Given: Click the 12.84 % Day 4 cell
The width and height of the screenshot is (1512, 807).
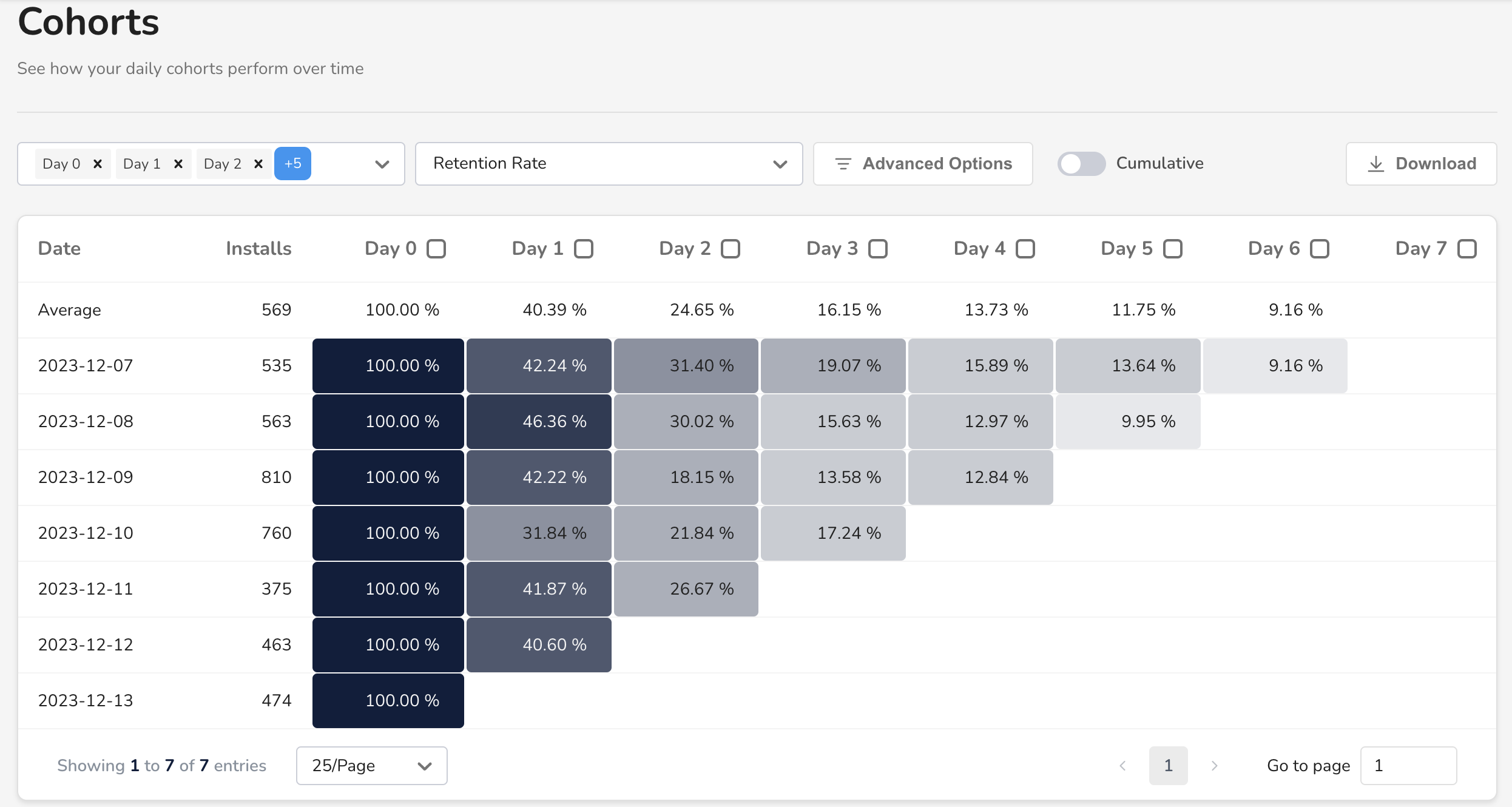Looking at the screenshot, I should tap(980, 478).
